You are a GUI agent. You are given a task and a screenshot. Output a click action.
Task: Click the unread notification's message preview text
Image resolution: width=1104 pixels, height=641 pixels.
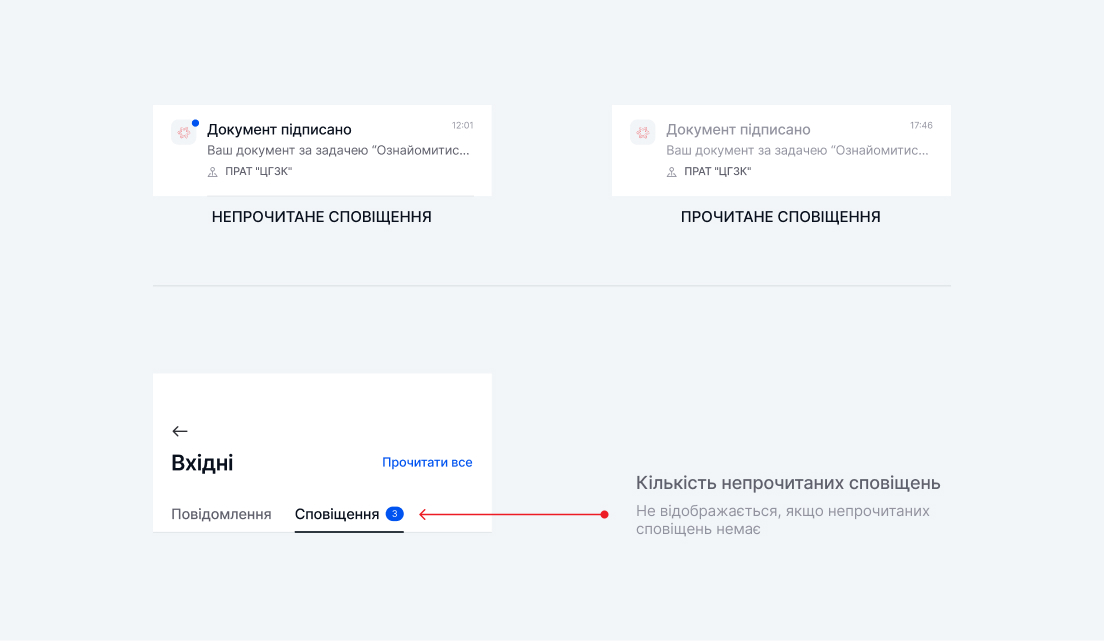point(338,150)
